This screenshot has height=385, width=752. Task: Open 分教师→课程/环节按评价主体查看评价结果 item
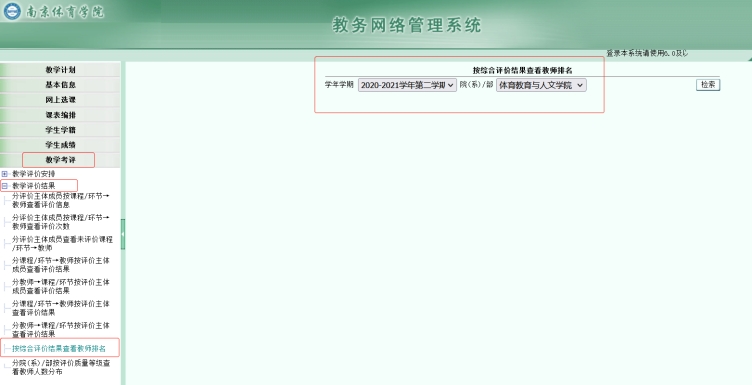point(60,329)
